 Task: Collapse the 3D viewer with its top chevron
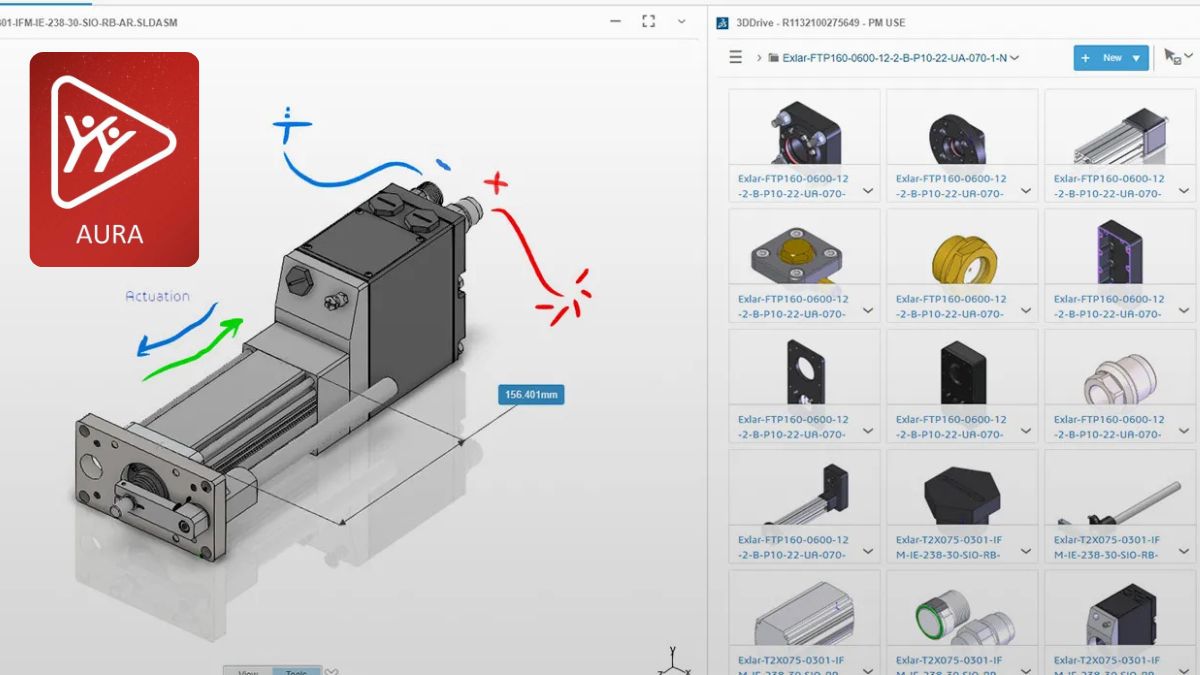coord(680,20)
